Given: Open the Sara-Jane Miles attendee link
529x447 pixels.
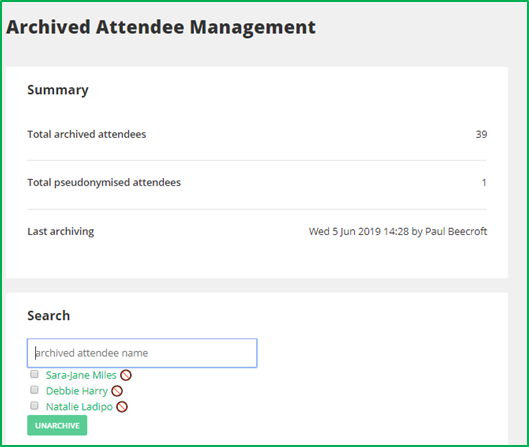Looking at the screenshot, I should pos(81,375).
